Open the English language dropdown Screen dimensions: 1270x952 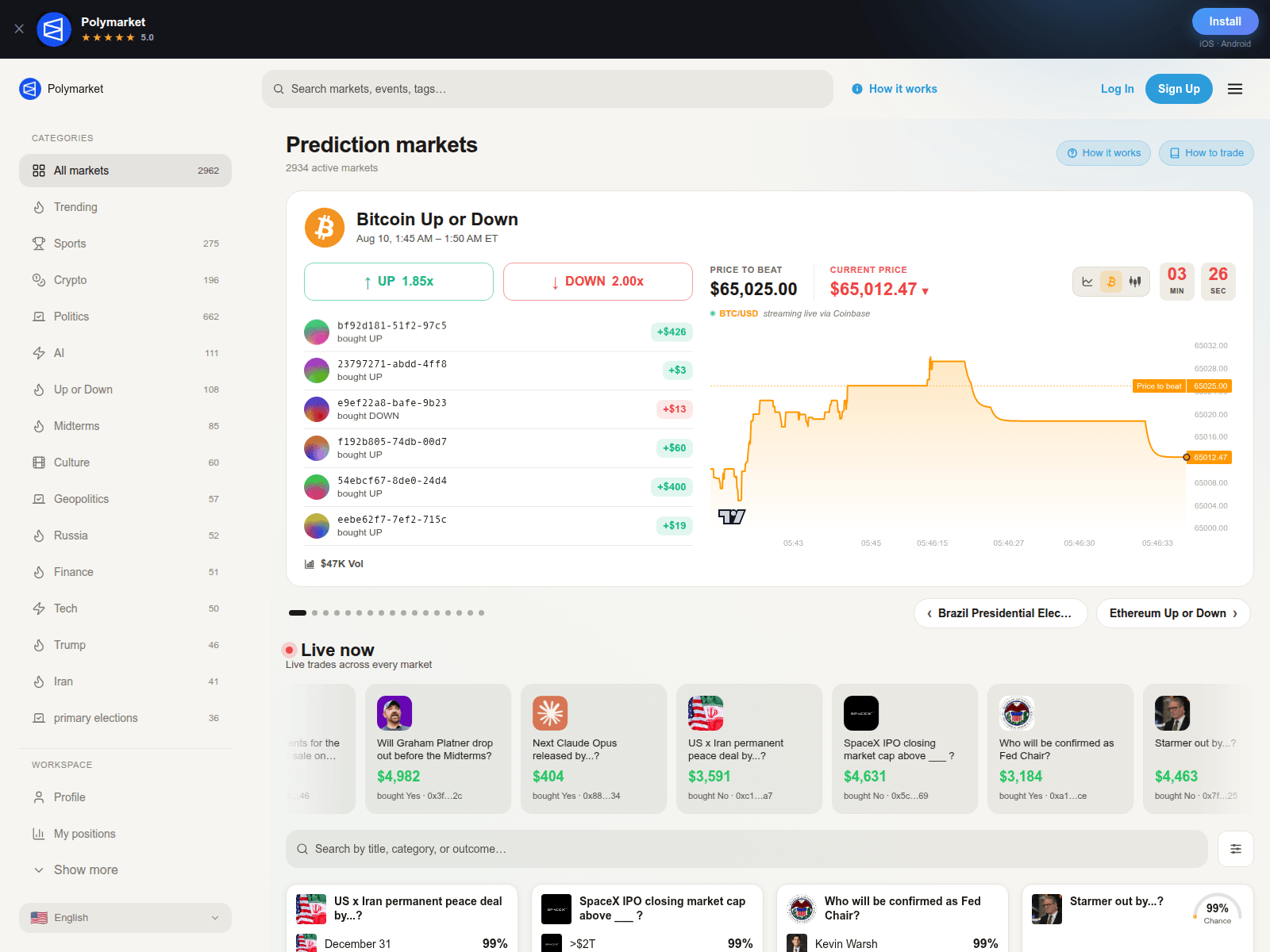coord(125,918)
